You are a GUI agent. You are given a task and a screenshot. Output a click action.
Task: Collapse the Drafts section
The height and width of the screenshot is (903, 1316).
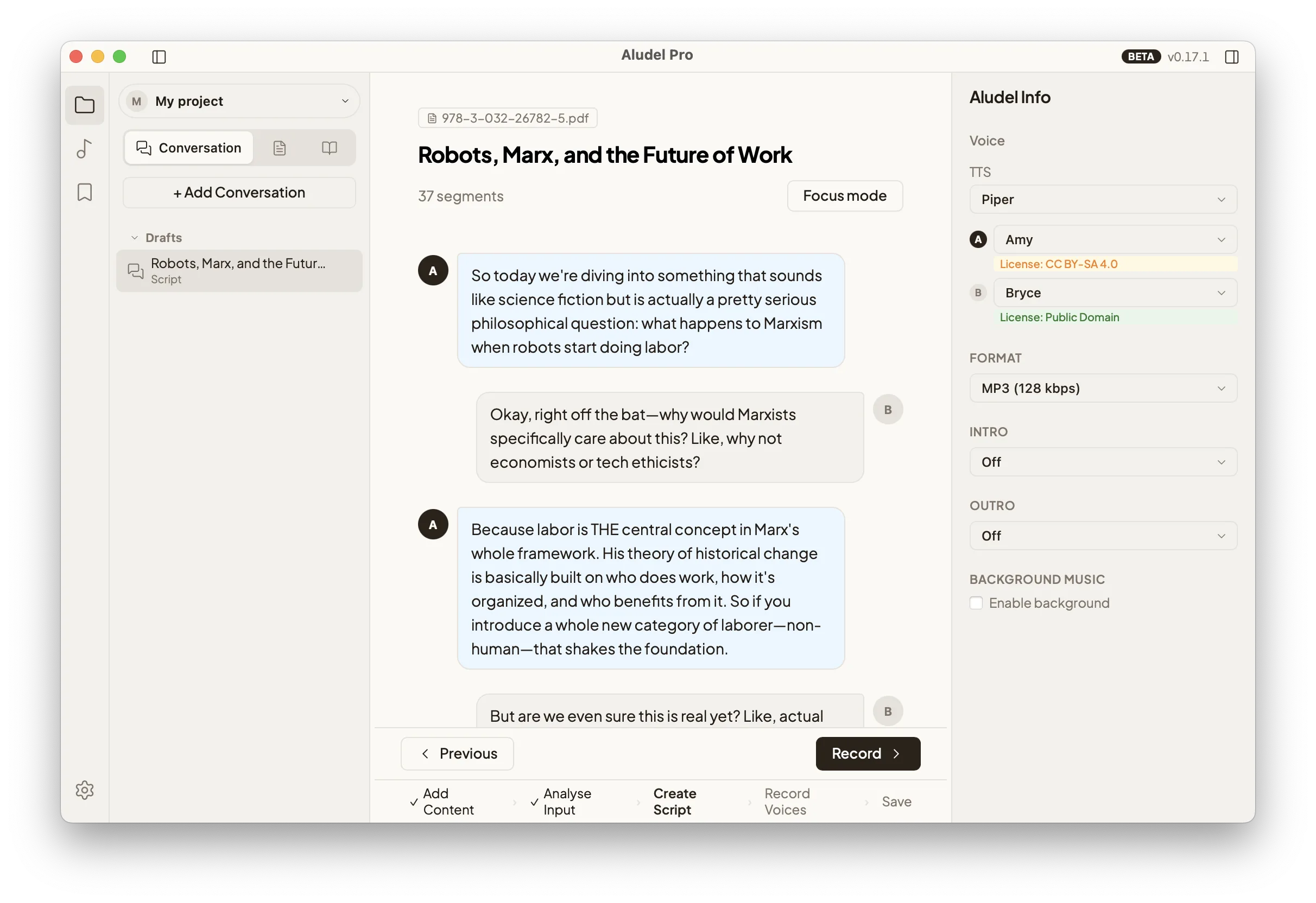(x=156, y=238)
